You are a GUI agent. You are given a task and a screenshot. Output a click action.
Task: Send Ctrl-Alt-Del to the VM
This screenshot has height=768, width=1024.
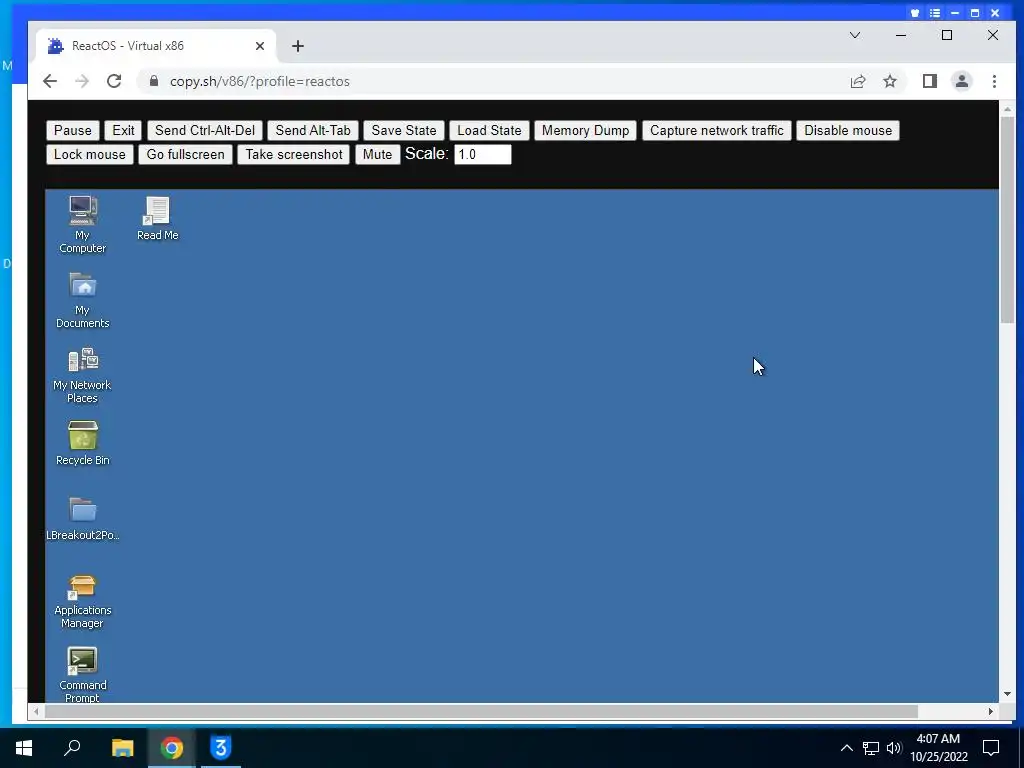click(x=205, y=130)
